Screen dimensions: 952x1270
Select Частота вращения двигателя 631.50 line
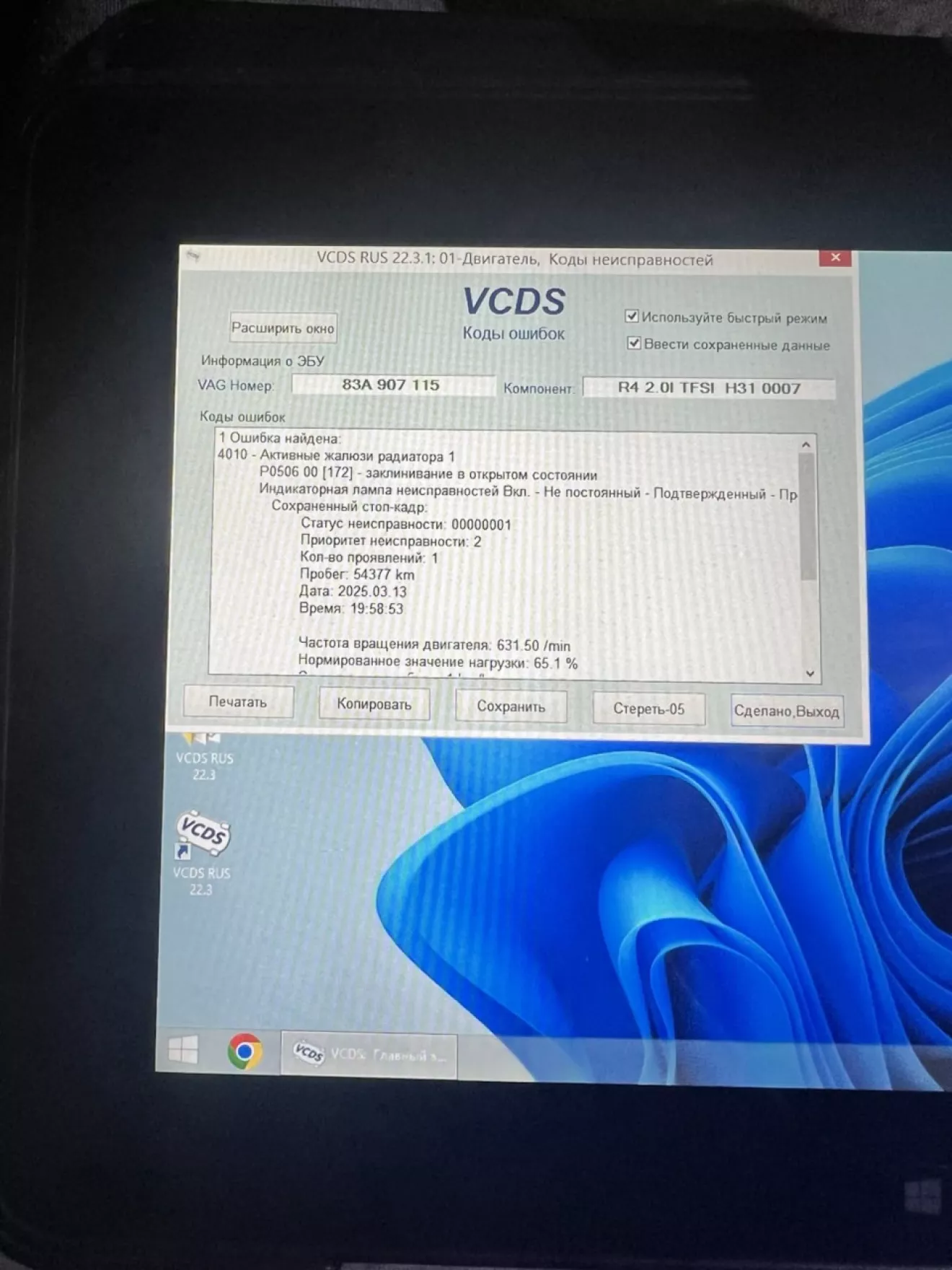click(434, 644)
